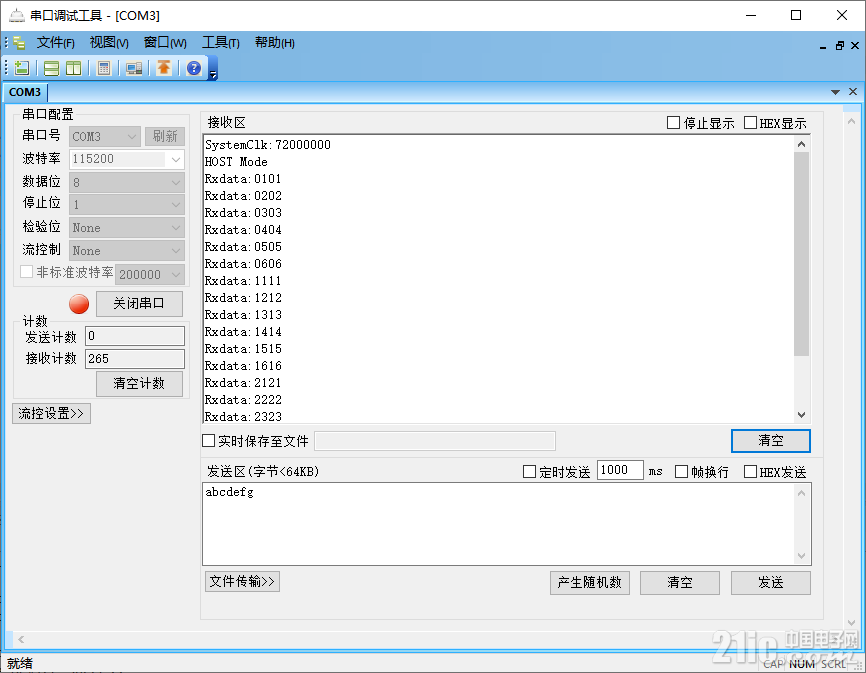Open the 串口号 COM3 dropdown
The width and height of the screenshot is (866, 673).
(104, 136)
